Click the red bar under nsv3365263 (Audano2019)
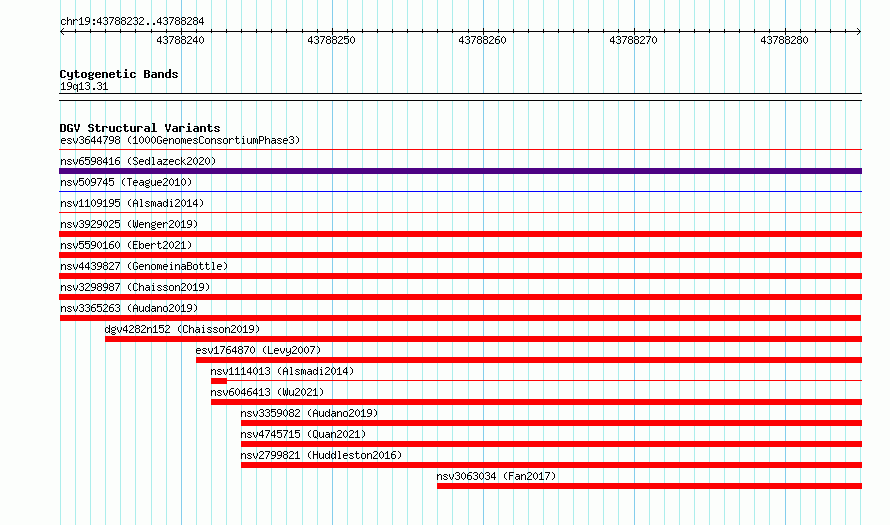 [x=460, y=318]
